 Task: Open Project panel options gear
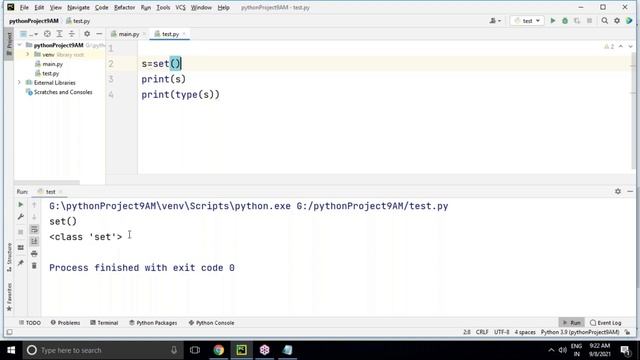[87, 34]
